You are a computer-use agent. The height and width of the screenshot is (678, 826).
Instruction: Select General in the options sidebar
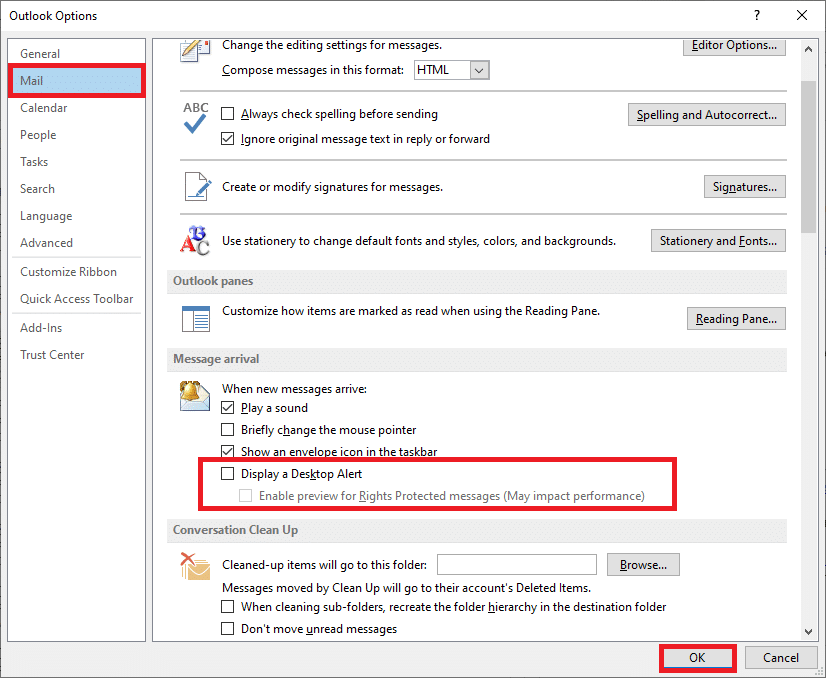[x=76, y=54]
